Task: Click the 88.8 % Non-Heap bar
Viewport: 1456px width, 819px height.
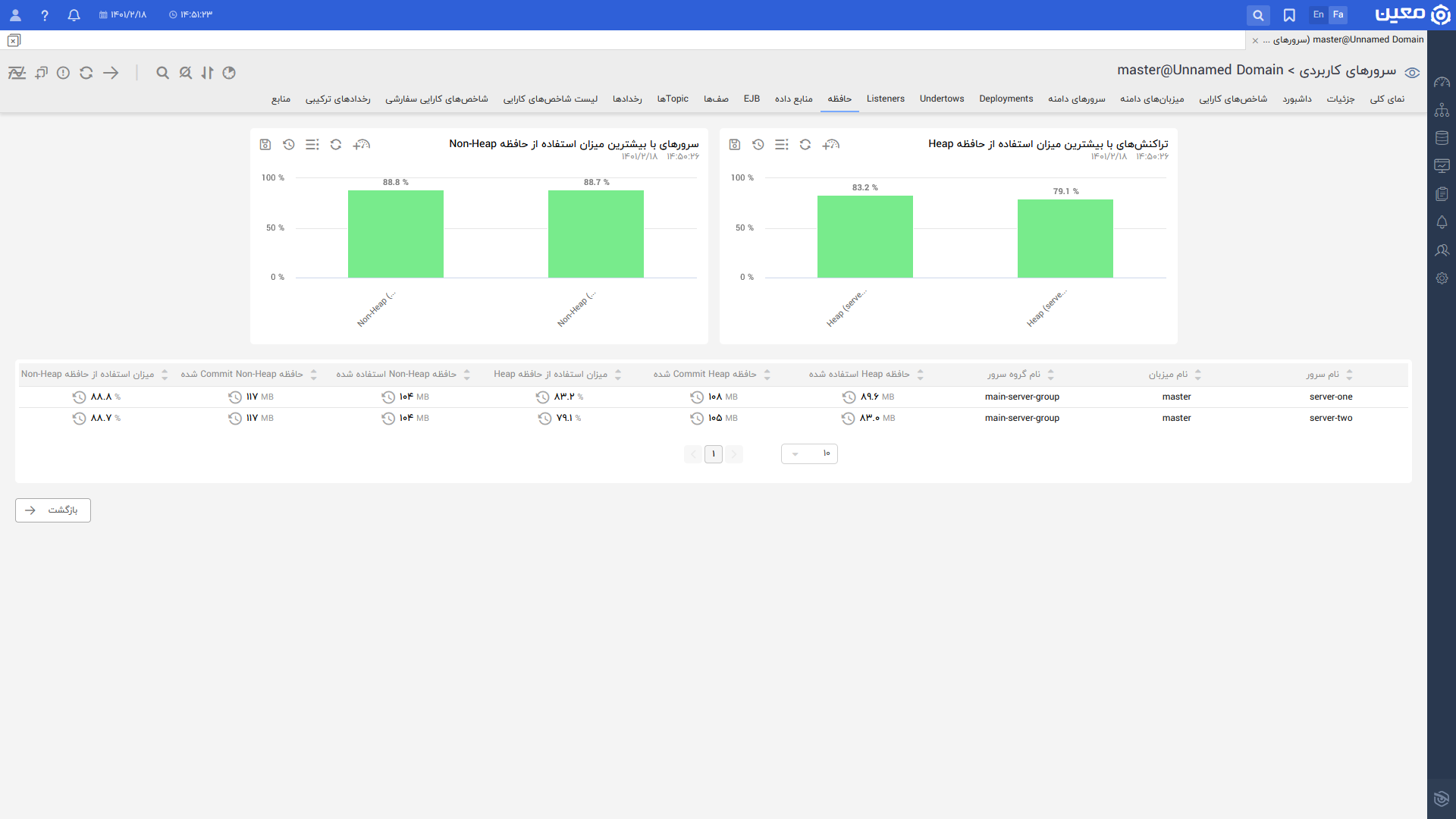Action: [x=396, y=234]
